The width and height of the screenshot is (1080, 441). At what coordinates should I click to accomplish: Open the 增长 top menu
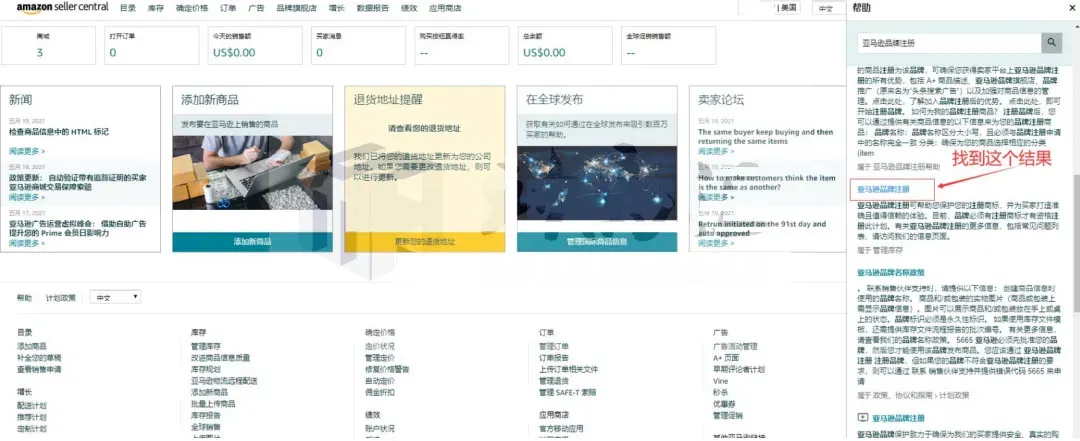[338, 8]
